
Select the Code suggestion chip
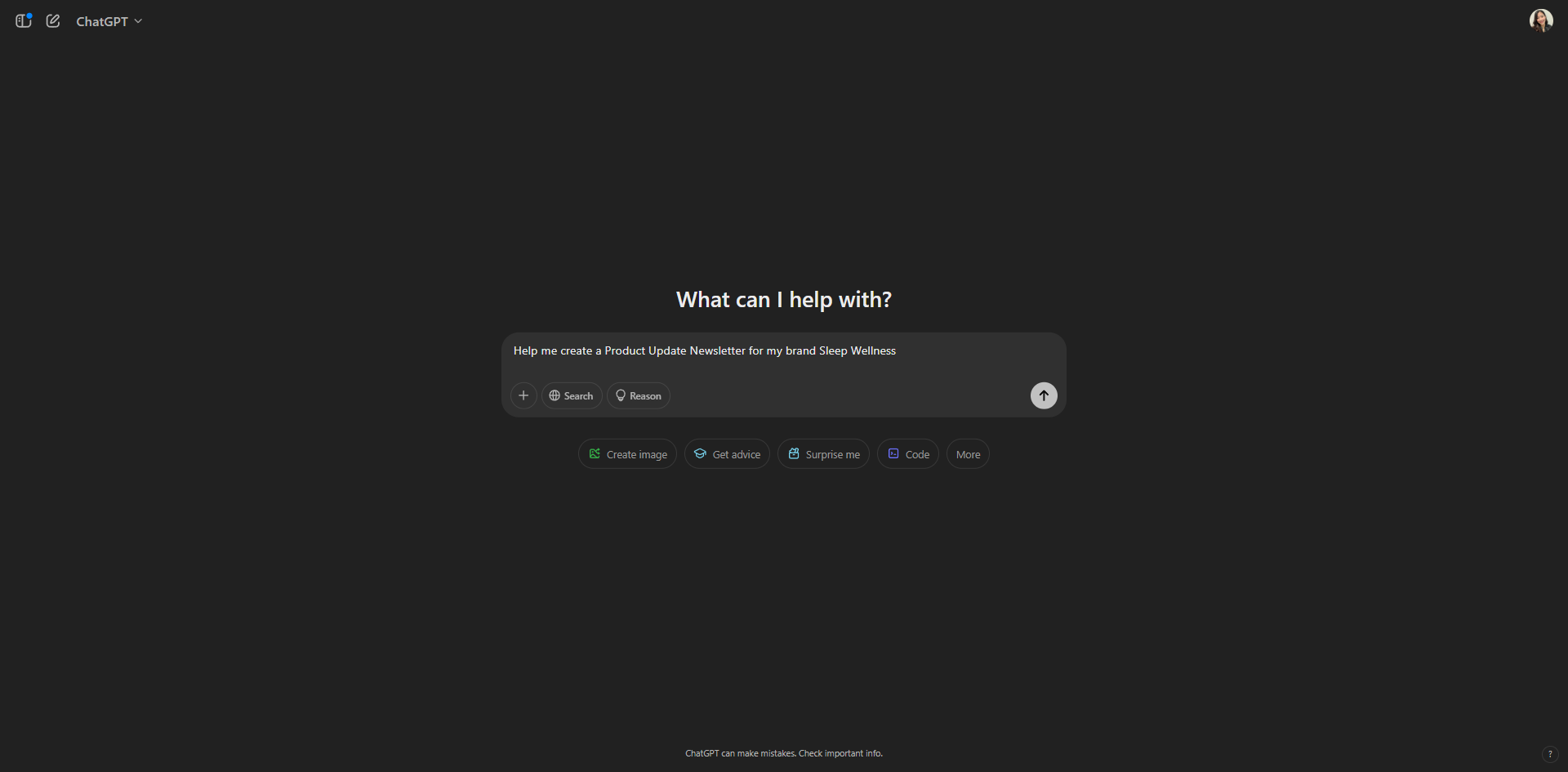[x=908, y=454]
